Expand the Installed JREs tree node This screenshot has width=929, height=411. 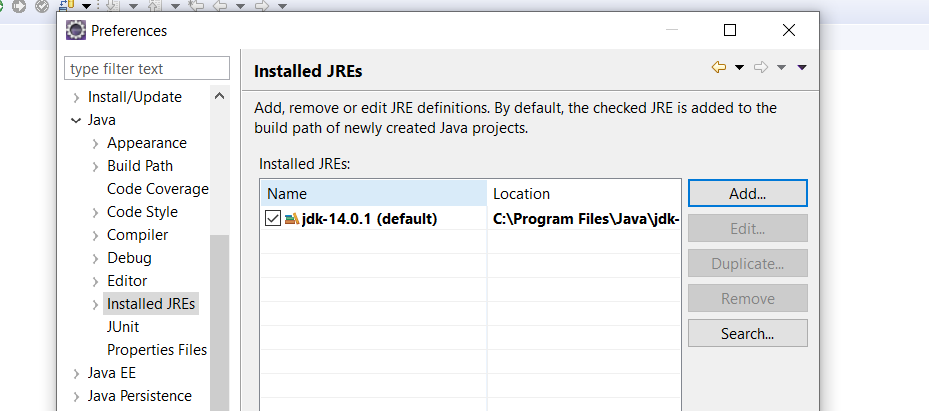[95, 305]
